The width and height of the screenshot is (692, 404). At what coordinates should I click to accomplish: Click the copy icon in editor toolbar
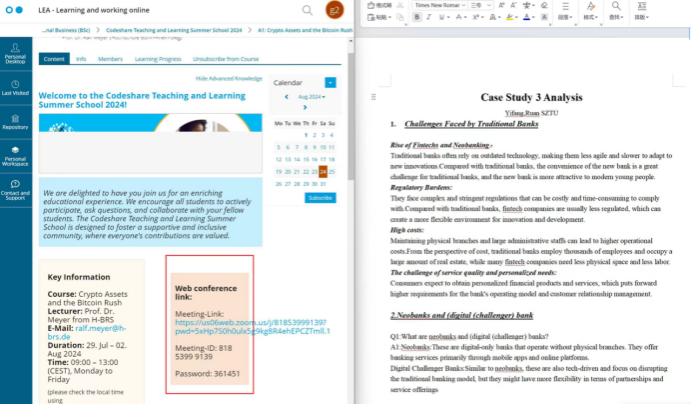click(x=400, y=17)
